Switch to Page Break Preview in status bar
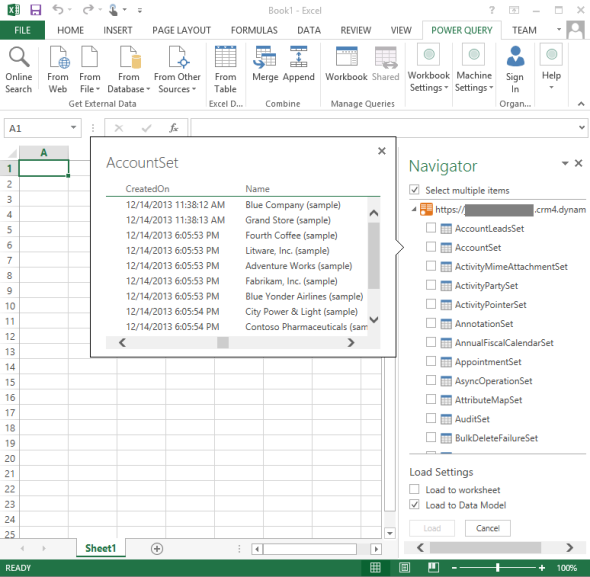Viewport: 590px width, 577px height. [433, 568]
